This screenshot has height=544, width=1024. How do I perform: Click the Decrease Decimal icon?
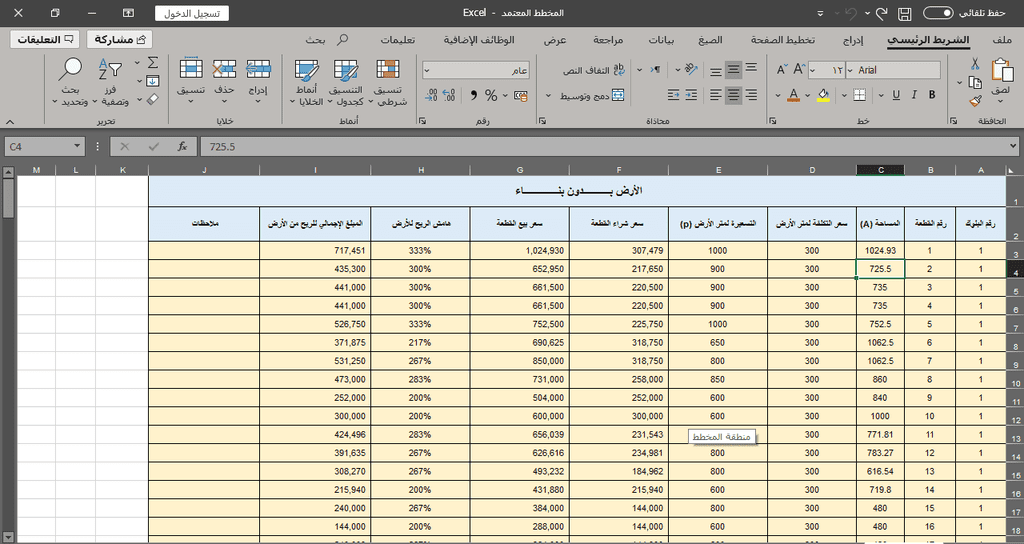click(x=431, y=96)
